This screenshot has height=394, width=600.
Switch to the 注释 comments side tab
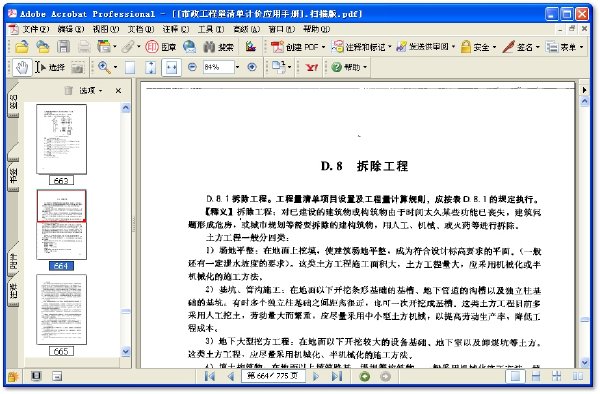[x=13, y=291]
